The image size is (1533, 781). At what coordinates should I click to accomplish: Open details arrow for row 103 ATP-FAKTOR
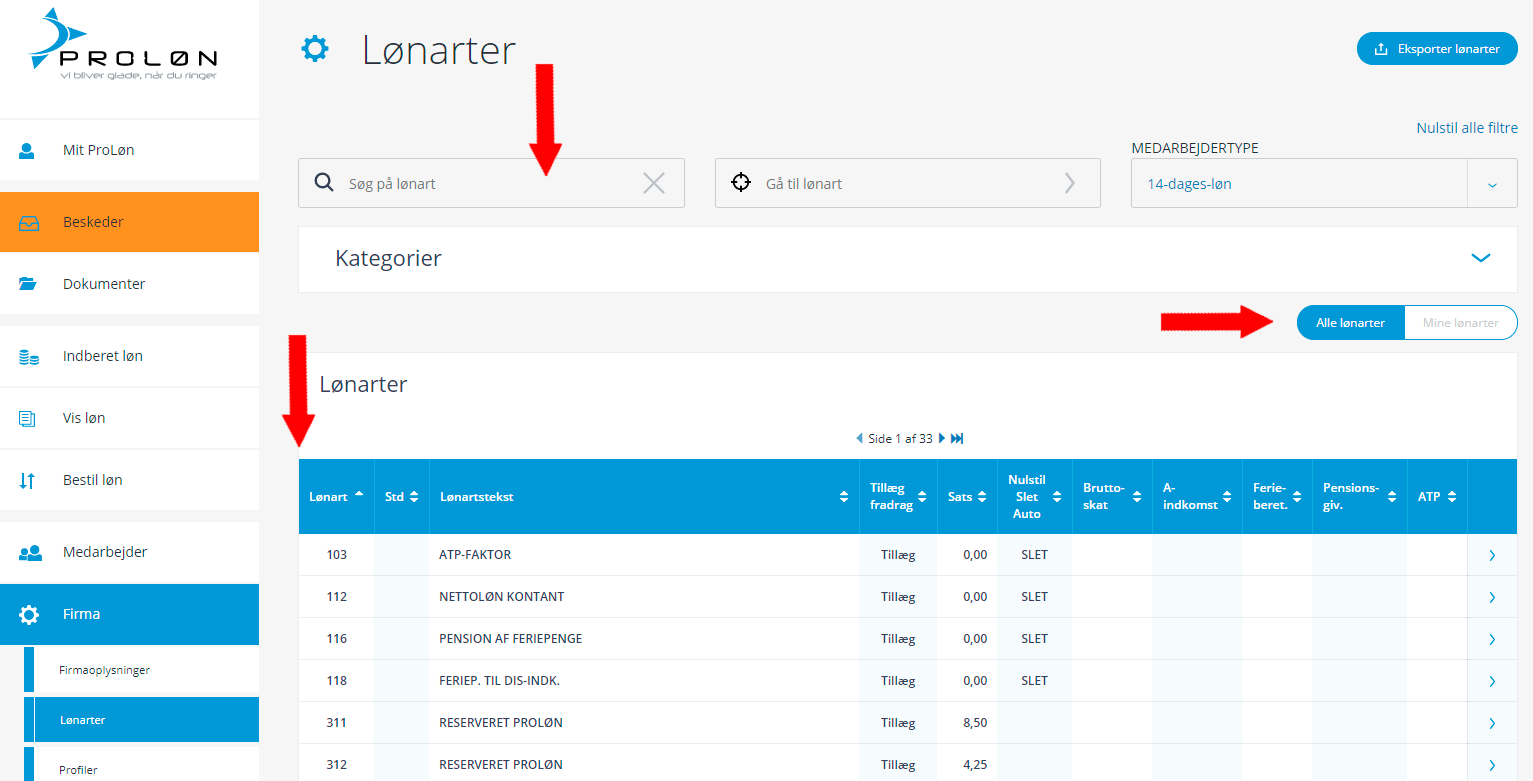(x=1491, y=555)
